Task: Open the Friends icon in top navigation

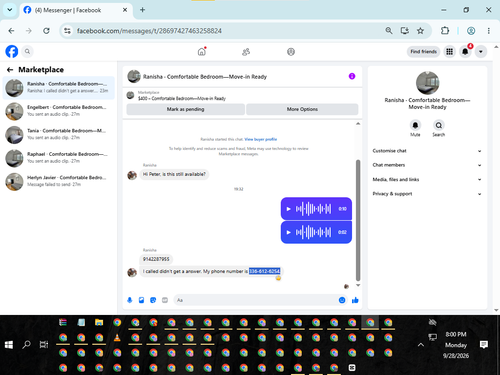Action: click(x=246, y=52)
